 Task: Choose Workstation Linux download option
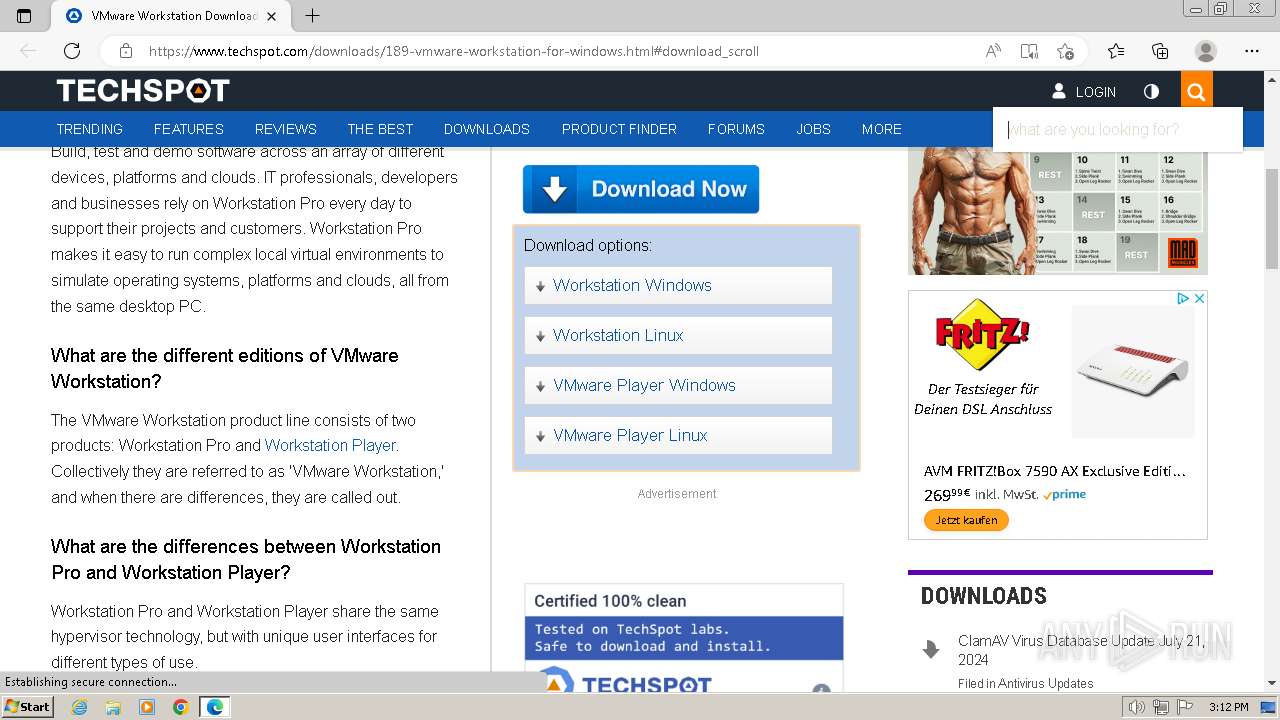tap(678, 335)
